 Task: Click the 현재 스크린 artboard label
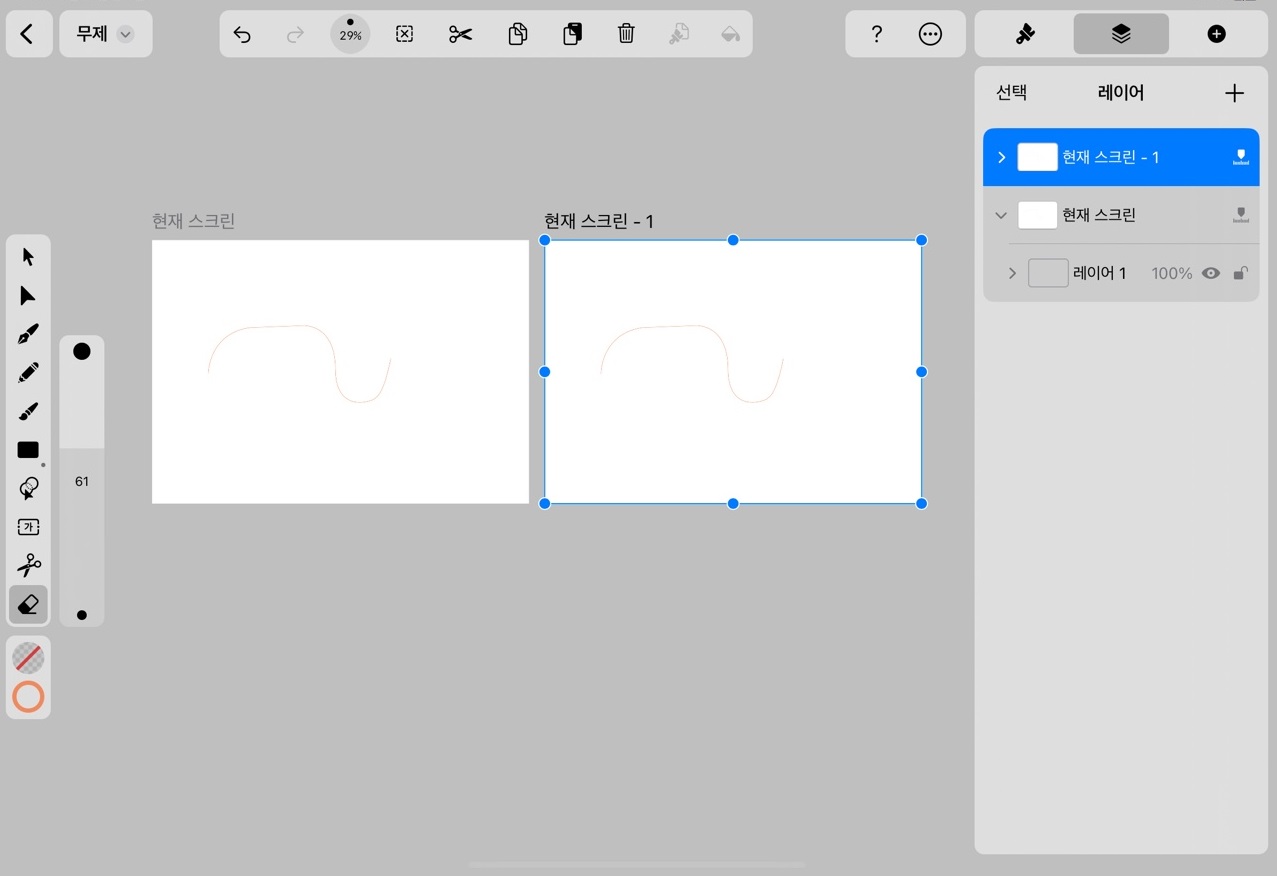194,221
